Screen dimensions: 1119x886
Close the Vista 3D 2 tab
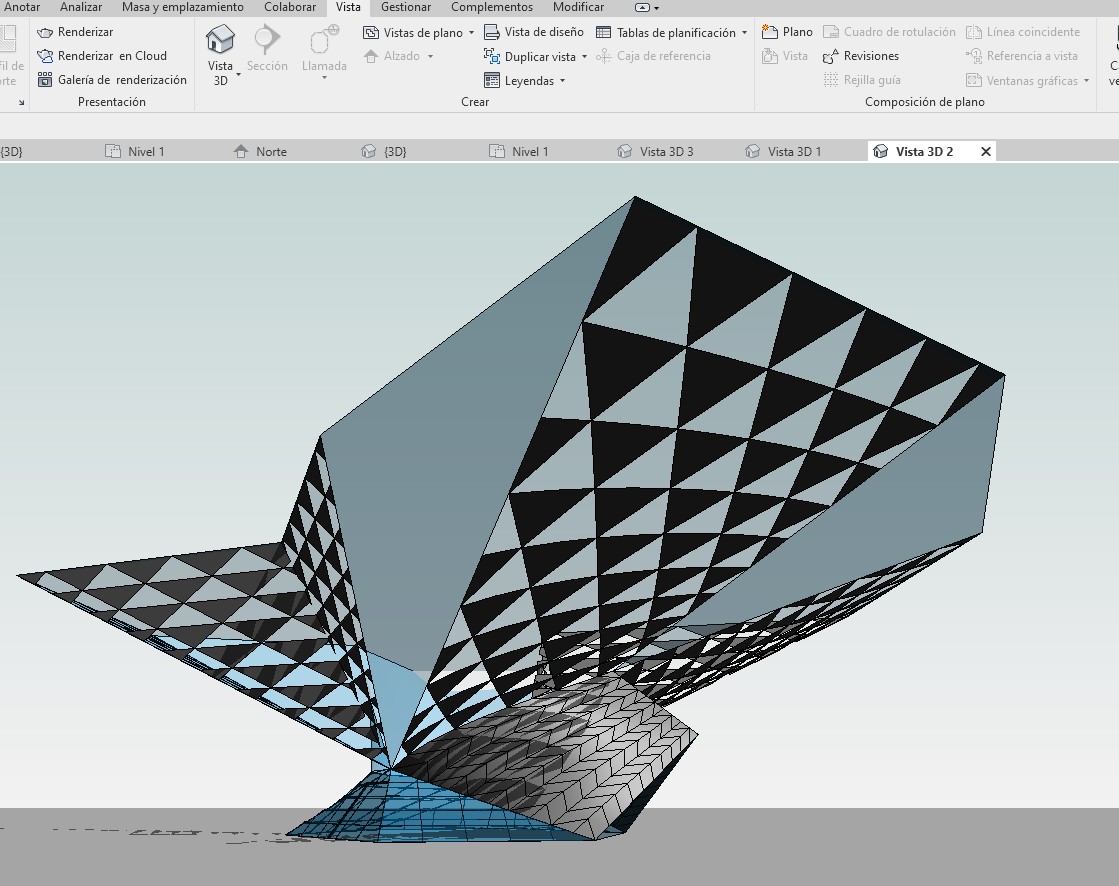986,152
